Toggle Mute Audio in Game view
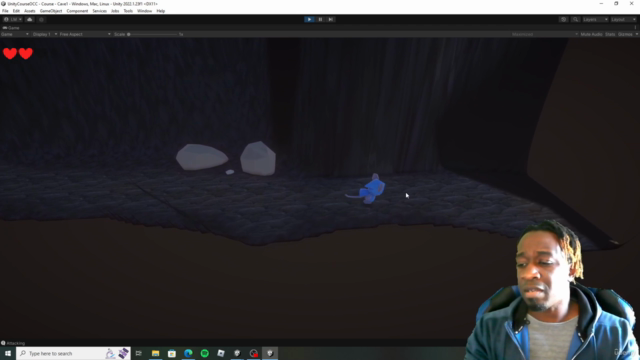 click(591, 34)
